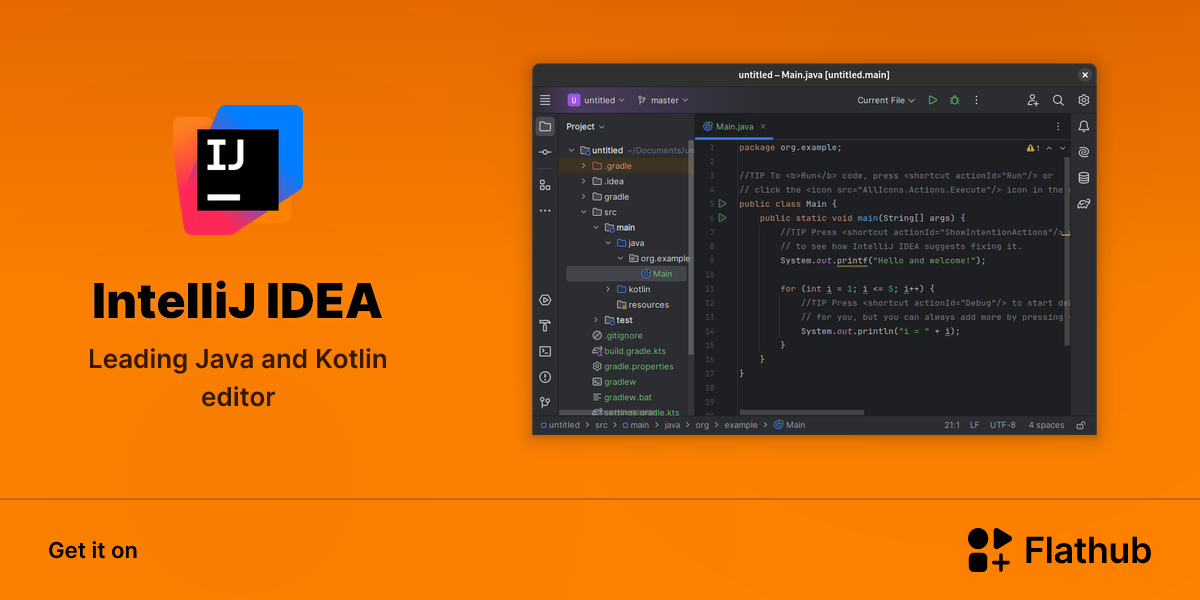Open the master branch dropdown
This screenshot has width=1200, height=600.
tap(663, 100)
